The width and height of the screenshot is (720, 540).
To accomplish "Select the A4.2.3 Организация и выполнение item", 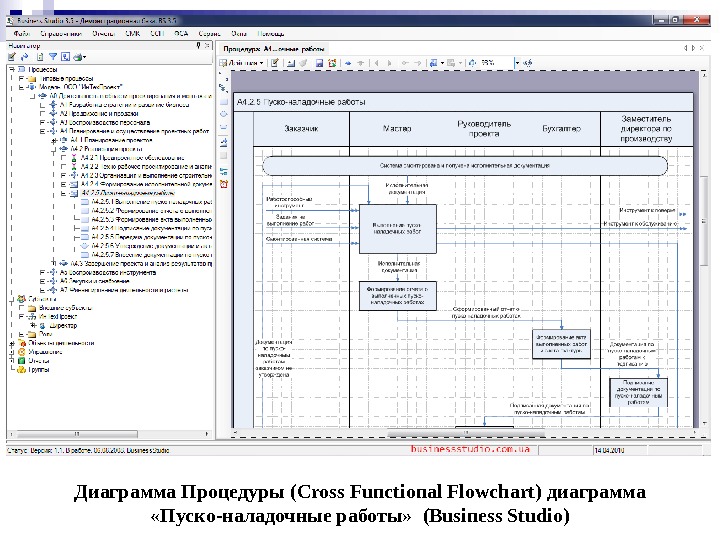I will pyautogui.click(x=146, y=175).
